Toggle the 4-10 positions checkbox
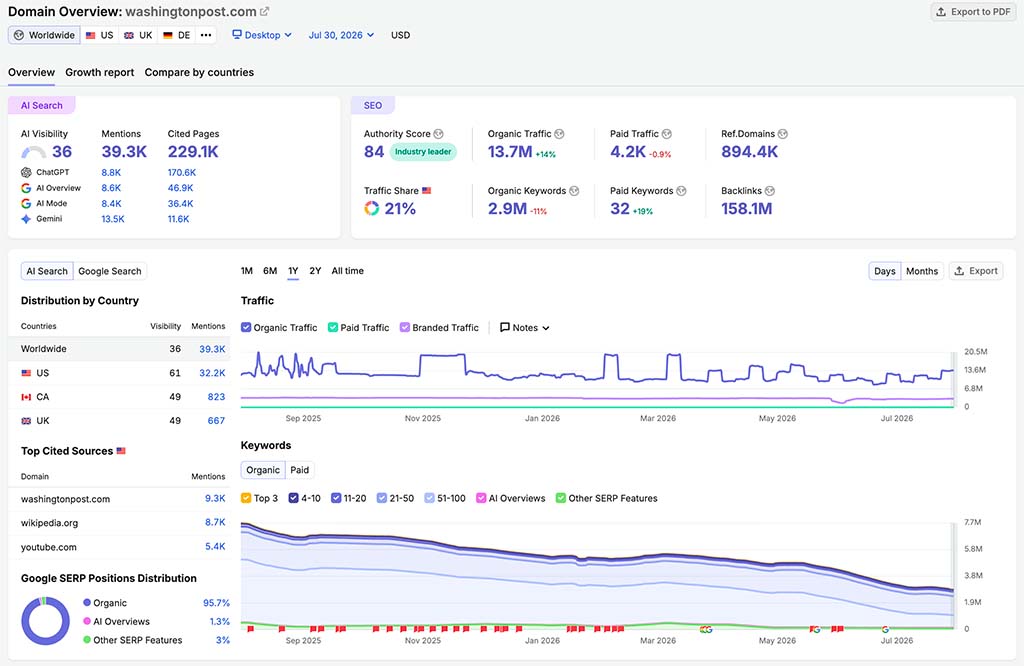This screenshot has width=1024, height=666. pyautogui.click(x=294, y=498)
